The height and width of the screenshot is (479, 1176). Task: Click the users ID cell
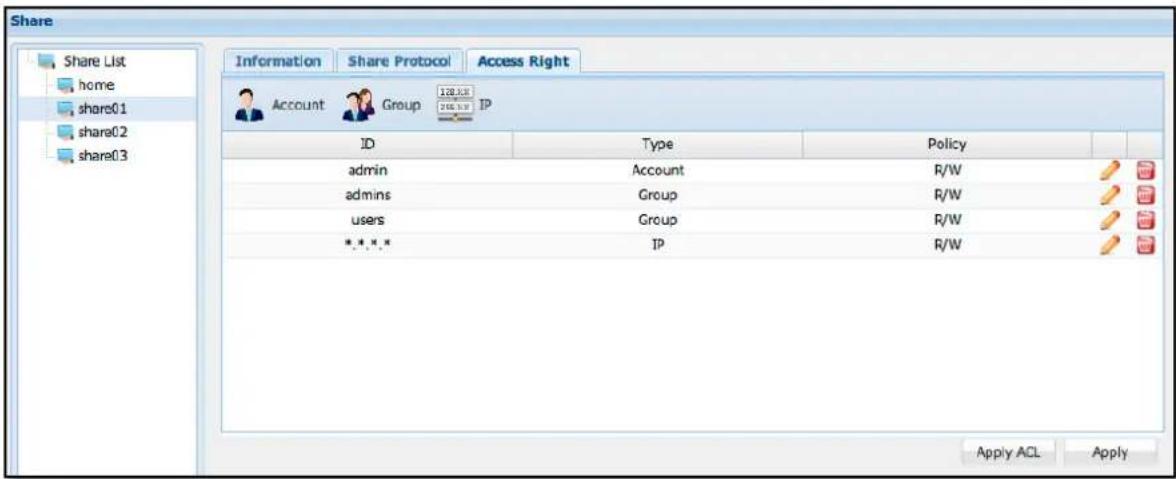tap(368, 220)
